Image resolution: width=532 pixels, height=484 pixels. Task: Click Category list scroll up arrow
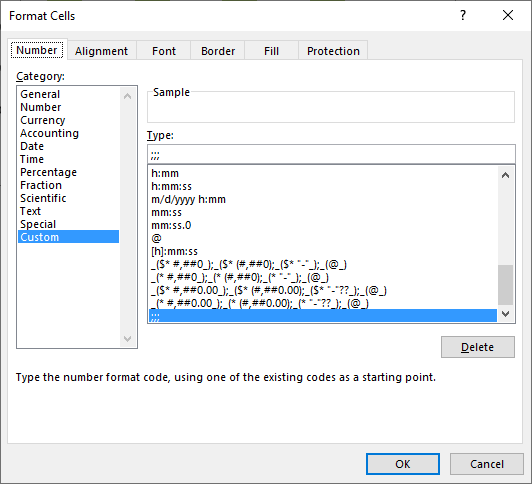tap(128, 96)
